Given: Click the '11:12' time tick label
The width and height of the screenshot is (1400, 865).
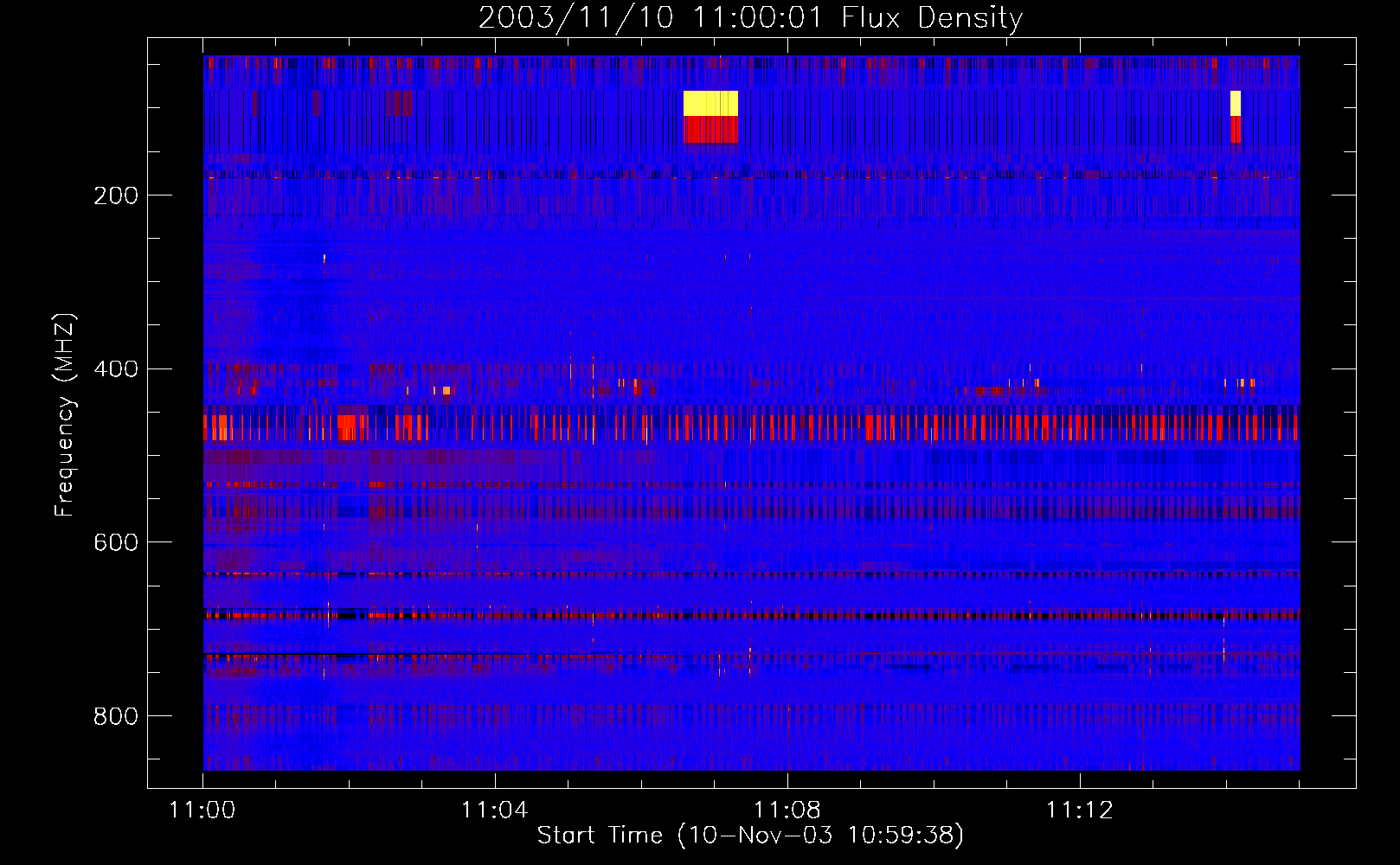Looking at the screenshot, I should 1079,811.
